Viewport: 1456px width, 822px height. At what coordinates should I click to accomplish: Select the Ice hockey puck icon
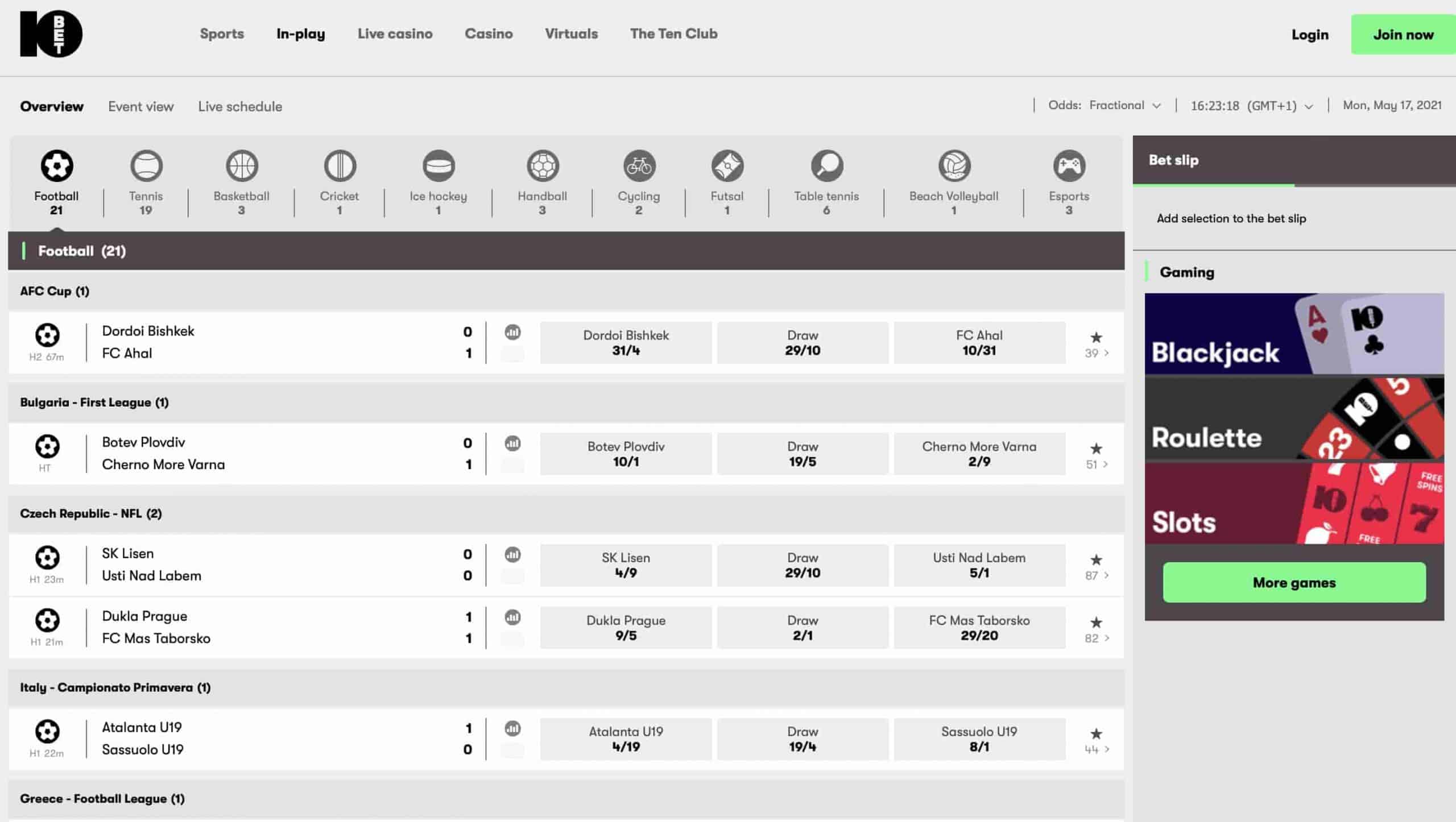tap(438, 166)
